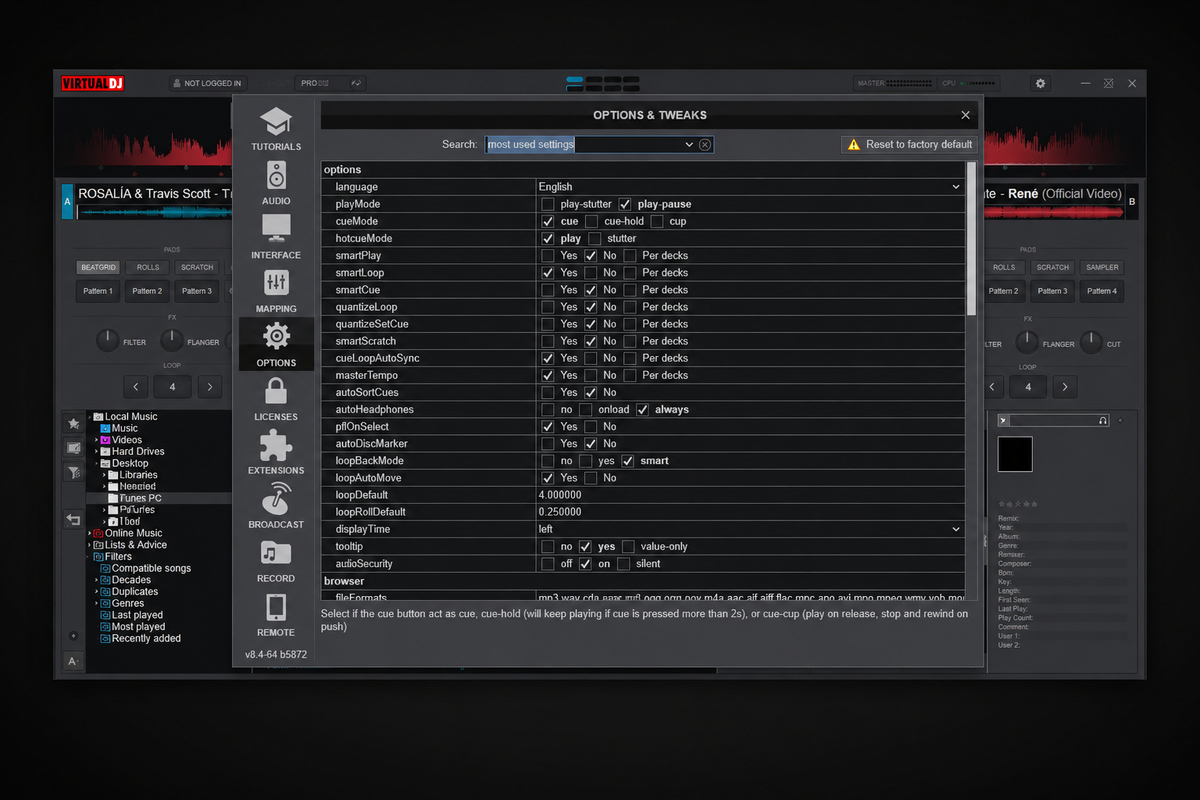Click NOT LOGGED IN button
Screen dimensions: 1200x800
(x=207, y=83)
